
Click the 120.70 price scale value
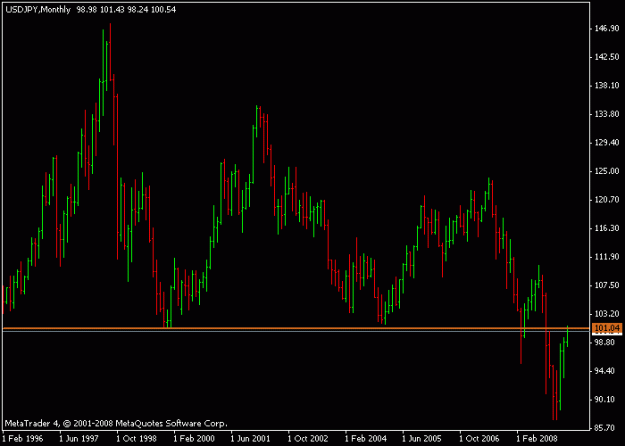pyautogui.click(x=607, y=200)
